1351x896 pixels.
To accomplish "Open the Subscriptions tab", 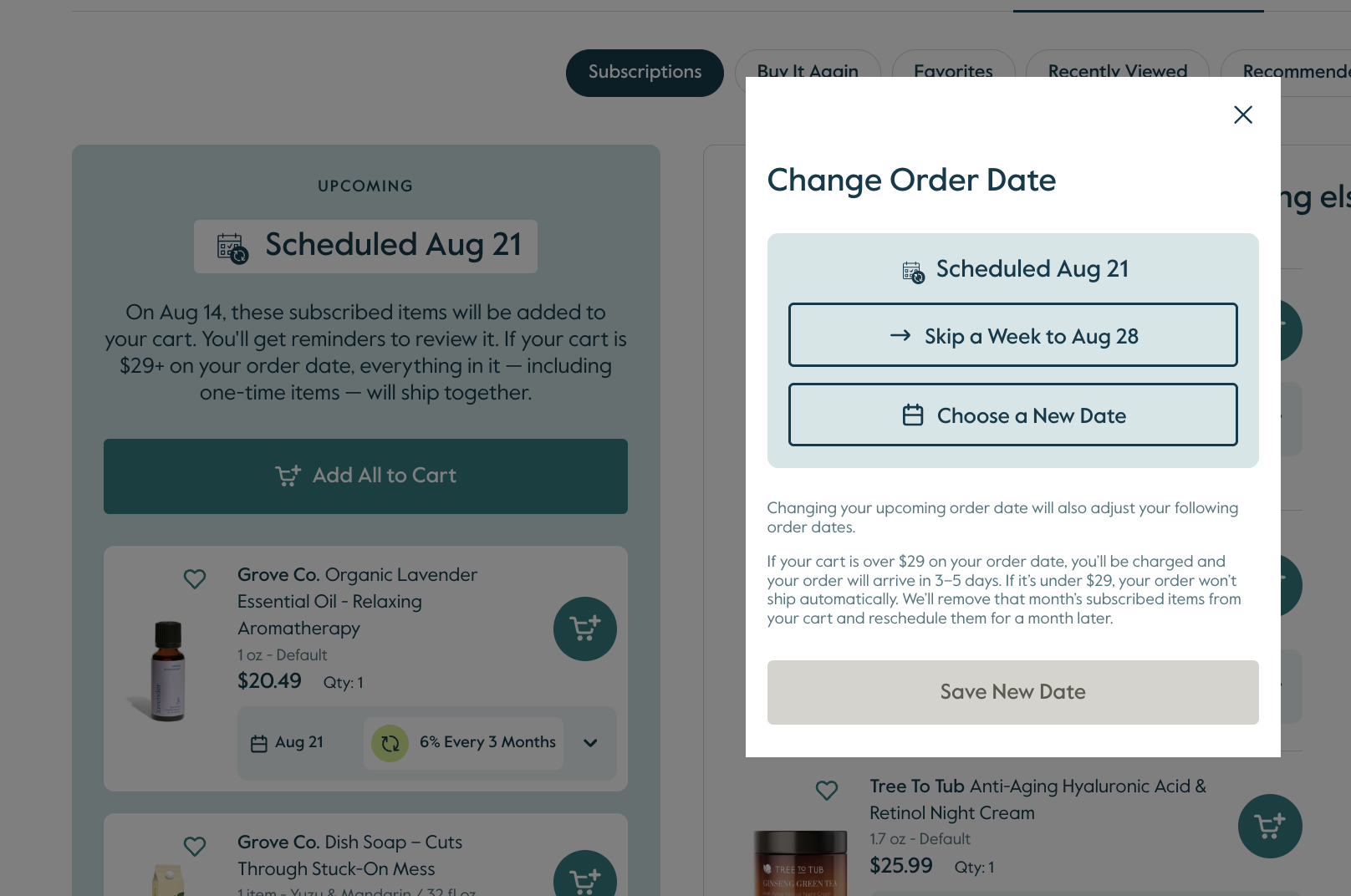I will tap(645, 73).
